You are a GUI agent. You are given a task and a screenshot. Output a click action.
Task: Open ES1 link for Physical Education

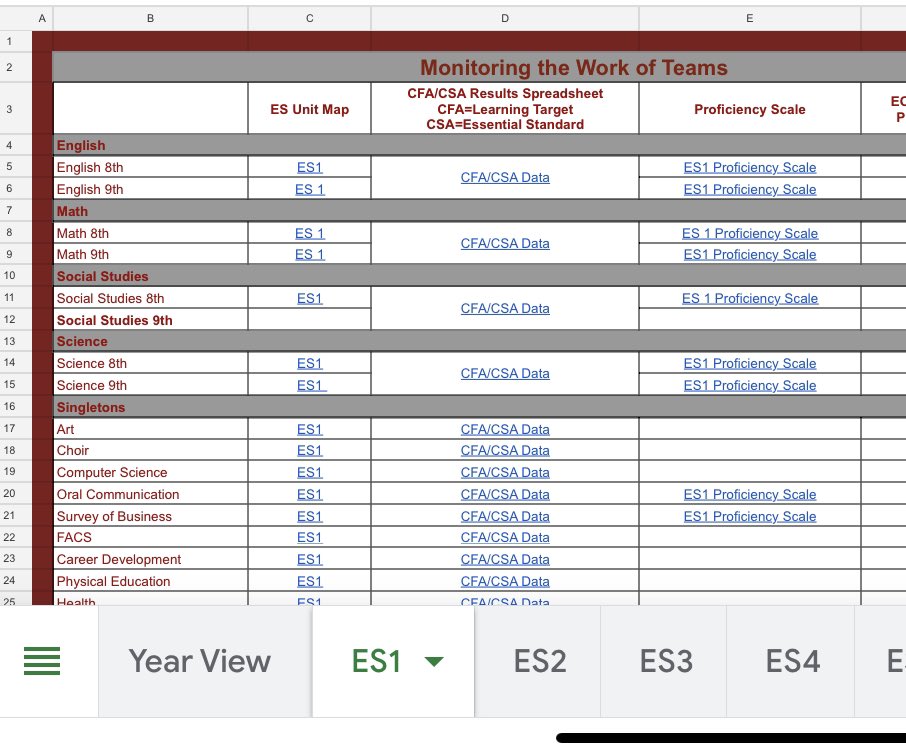(x=310, y=582)
